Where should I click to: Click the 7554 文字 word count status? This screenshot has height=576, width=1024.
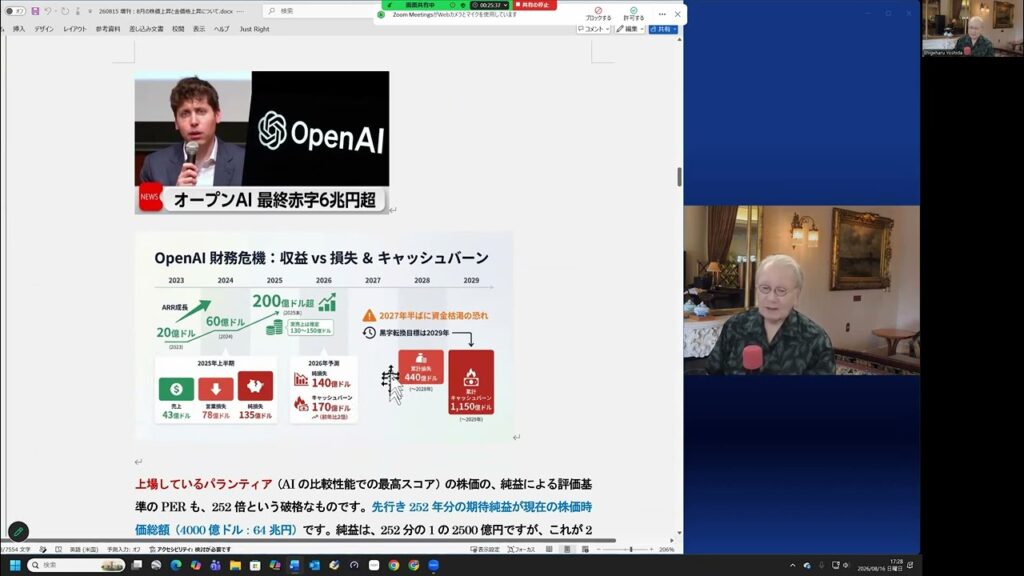point(16,549)
